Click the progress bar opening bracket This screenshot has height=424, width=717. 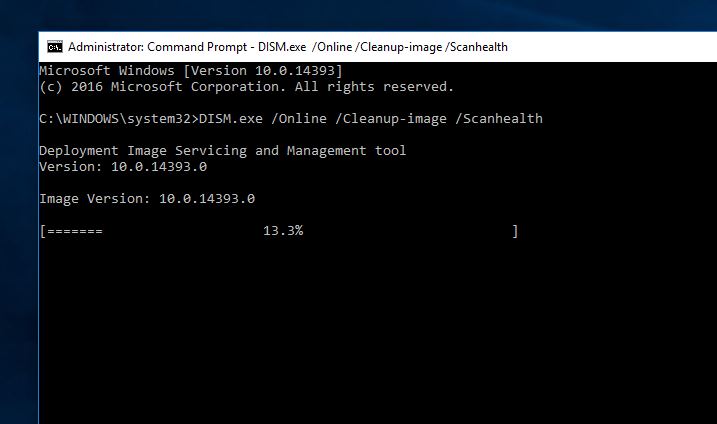[43, 231]
